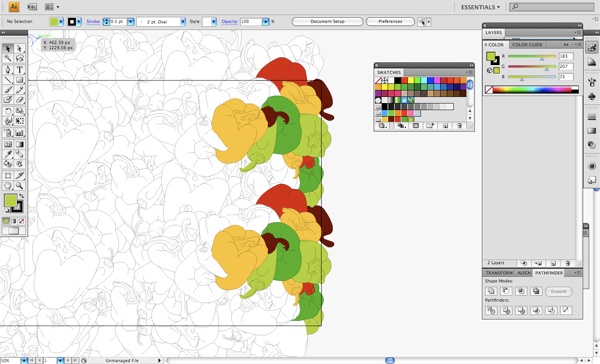Select the Hand tool
This screenshot has width=600, height=364.
[x=8, y=186]
